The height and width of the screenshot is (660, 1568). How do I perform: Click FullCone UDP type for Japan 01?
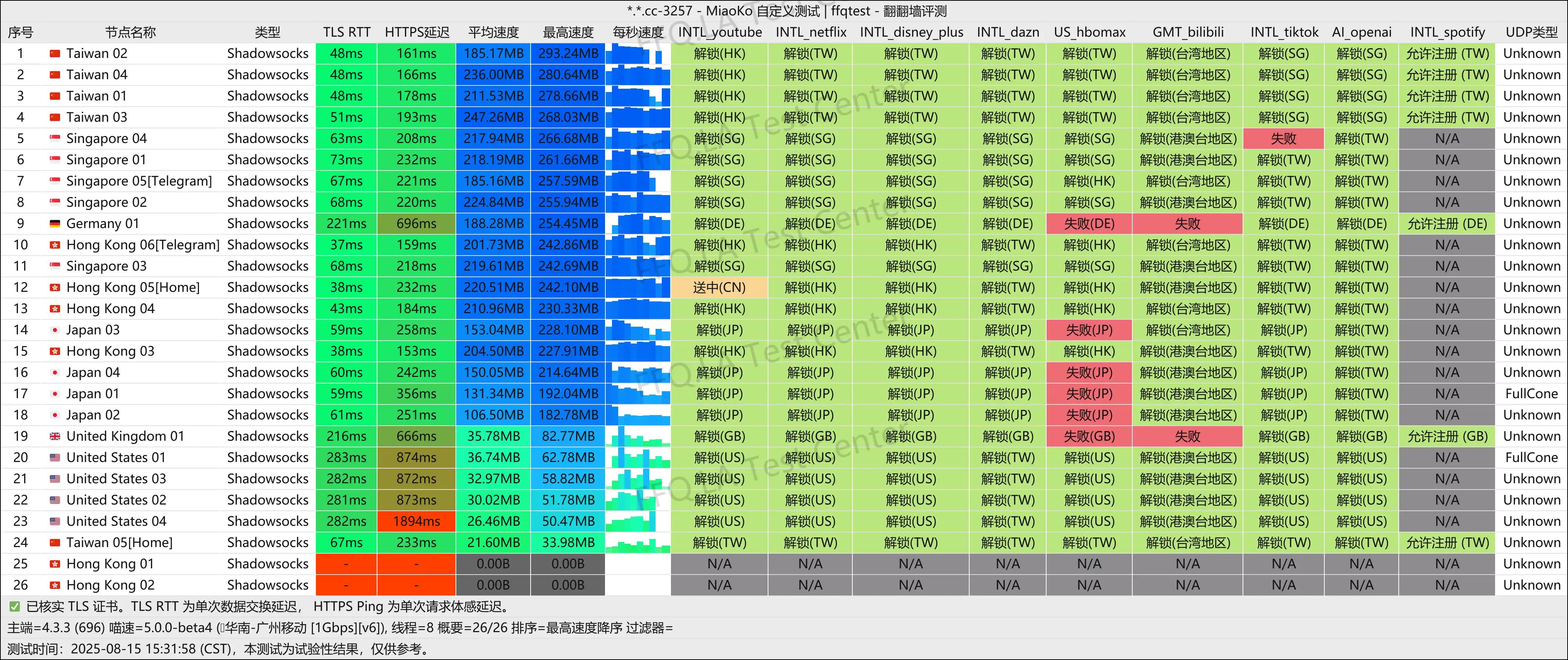[x=1531, y=394]
